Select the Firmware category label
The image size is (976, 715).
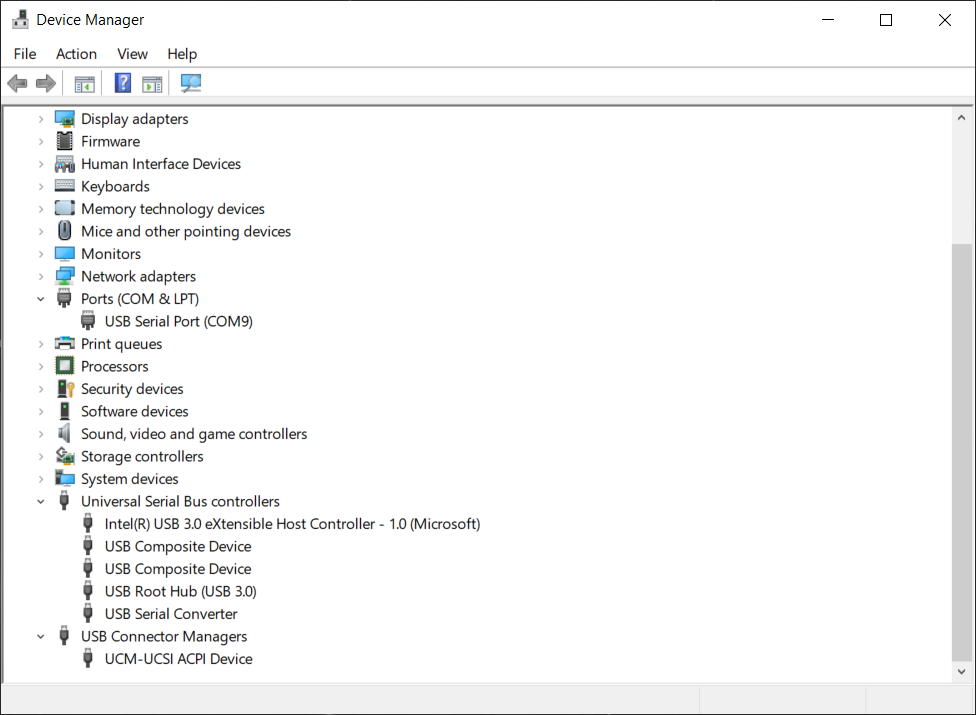click(x=111, y=141)
